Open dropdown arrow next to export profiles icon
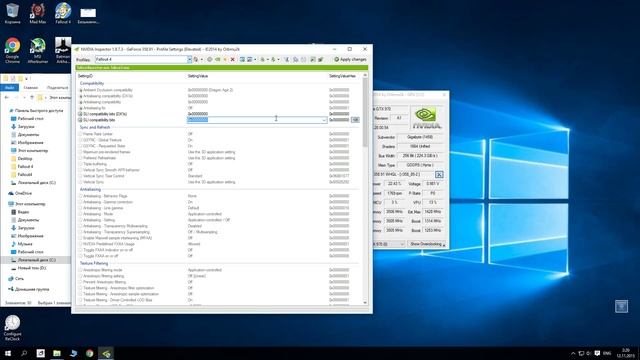640x360 pixels. point(268,60)
